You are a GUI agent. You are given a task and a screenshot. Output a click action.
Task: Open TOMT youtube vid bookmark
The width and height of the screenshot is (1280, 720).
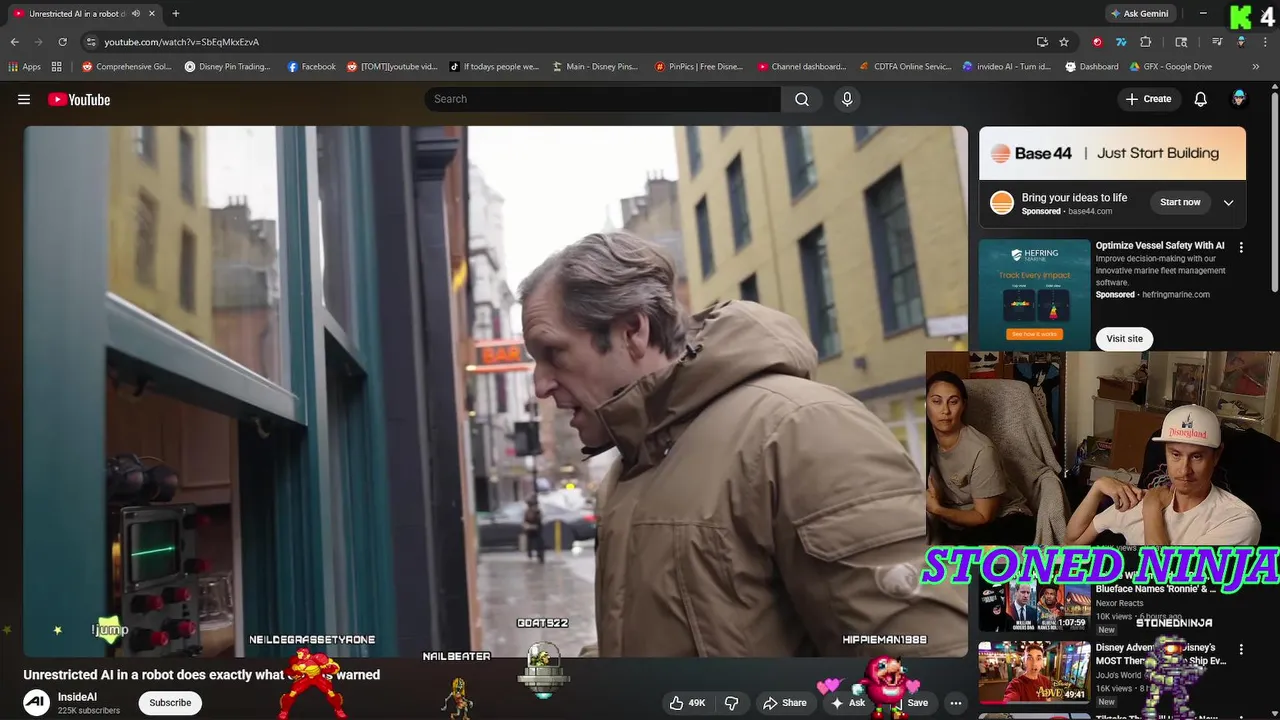tap(392, 67)
